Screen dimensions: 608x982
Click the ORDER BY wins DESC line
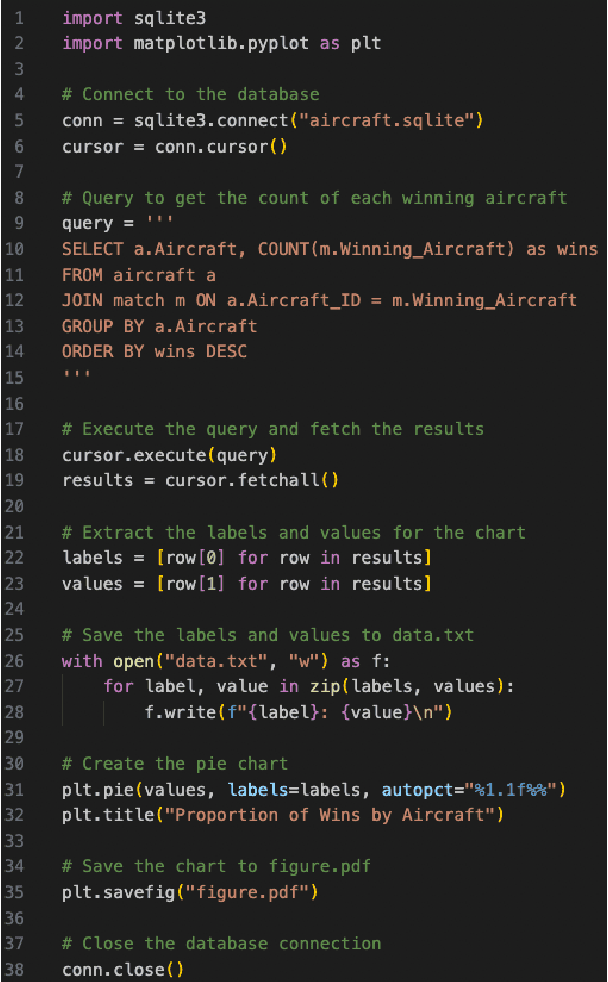[154, 352]
